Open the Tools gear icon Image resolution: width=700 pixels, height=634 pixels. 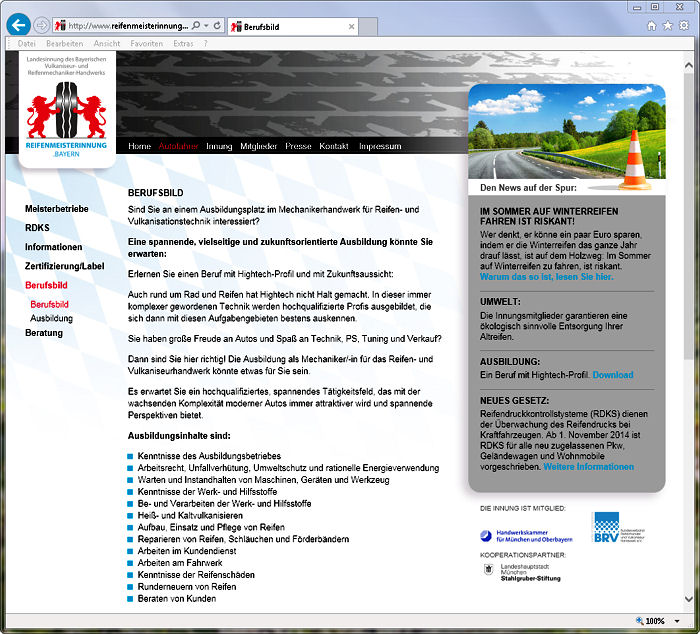pos(683,25)
